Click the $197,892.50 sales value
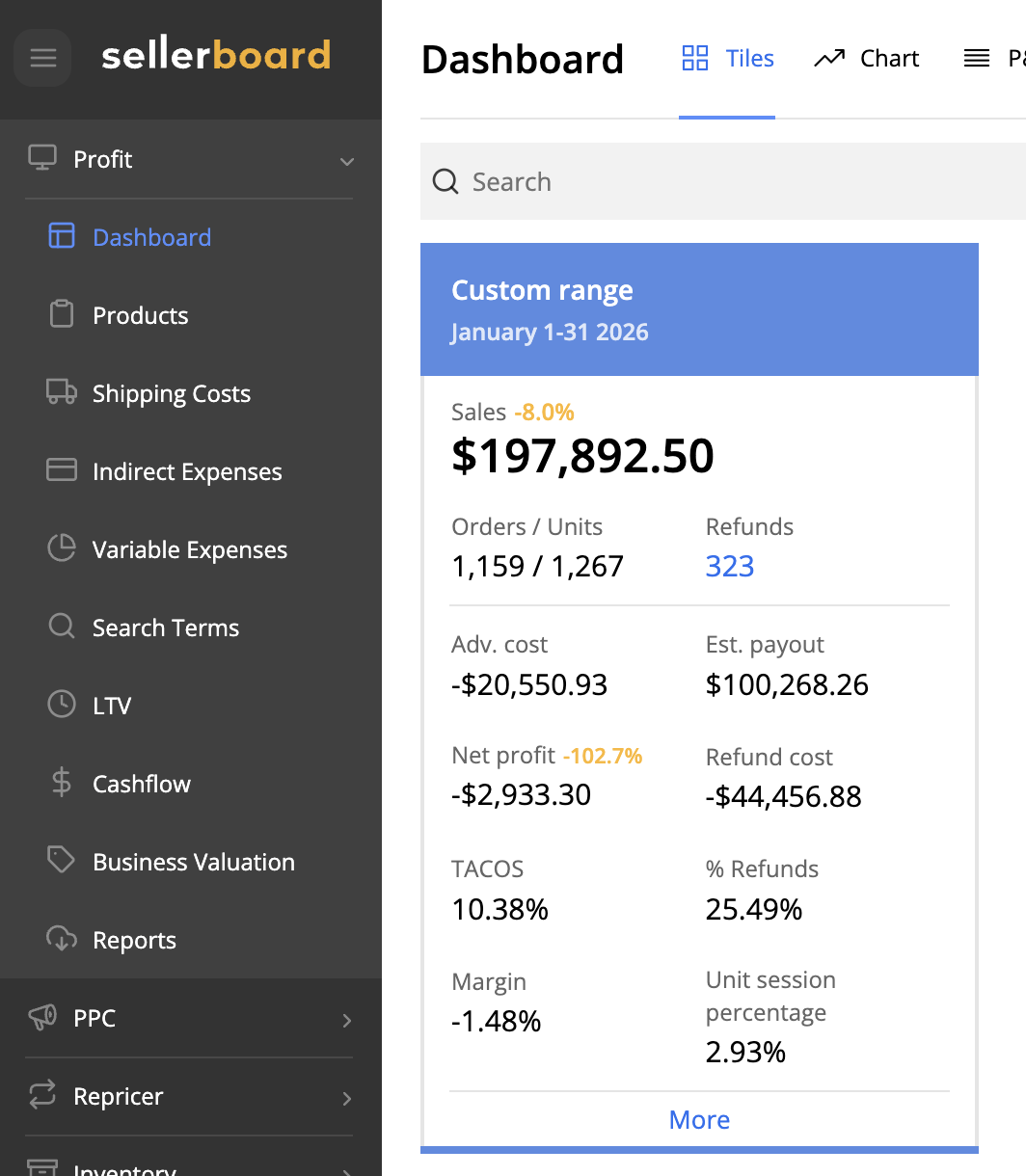The width and height of the screenshot is (1026, 1176). tap(582, 456)
